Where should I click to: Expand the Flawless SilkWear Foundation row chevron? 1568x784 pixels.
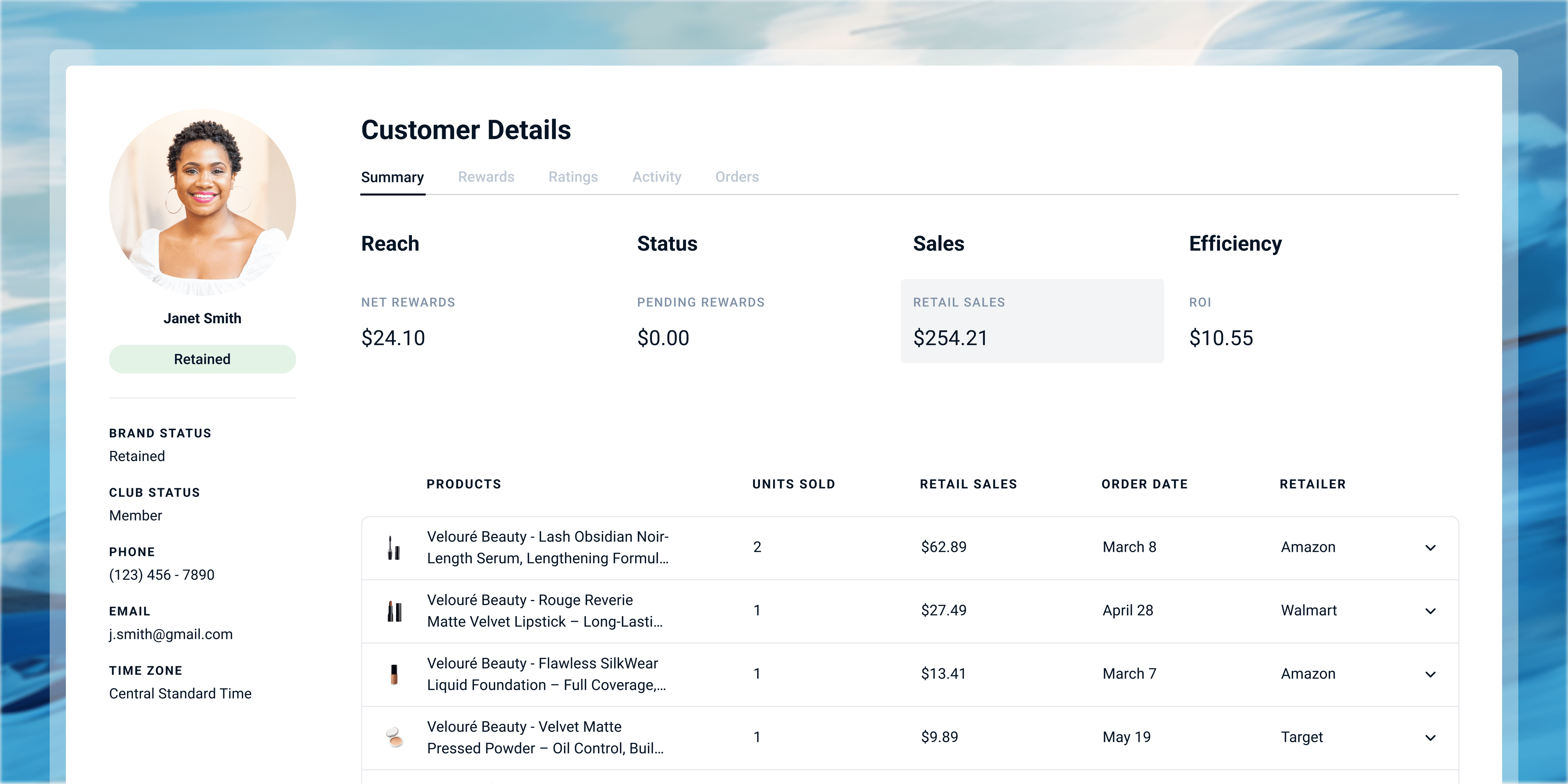[x=1430, y=674]
